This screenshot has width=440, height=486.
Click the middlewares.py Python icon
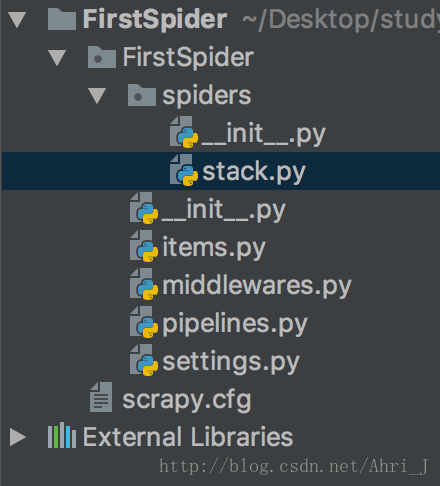coord(144,284)
